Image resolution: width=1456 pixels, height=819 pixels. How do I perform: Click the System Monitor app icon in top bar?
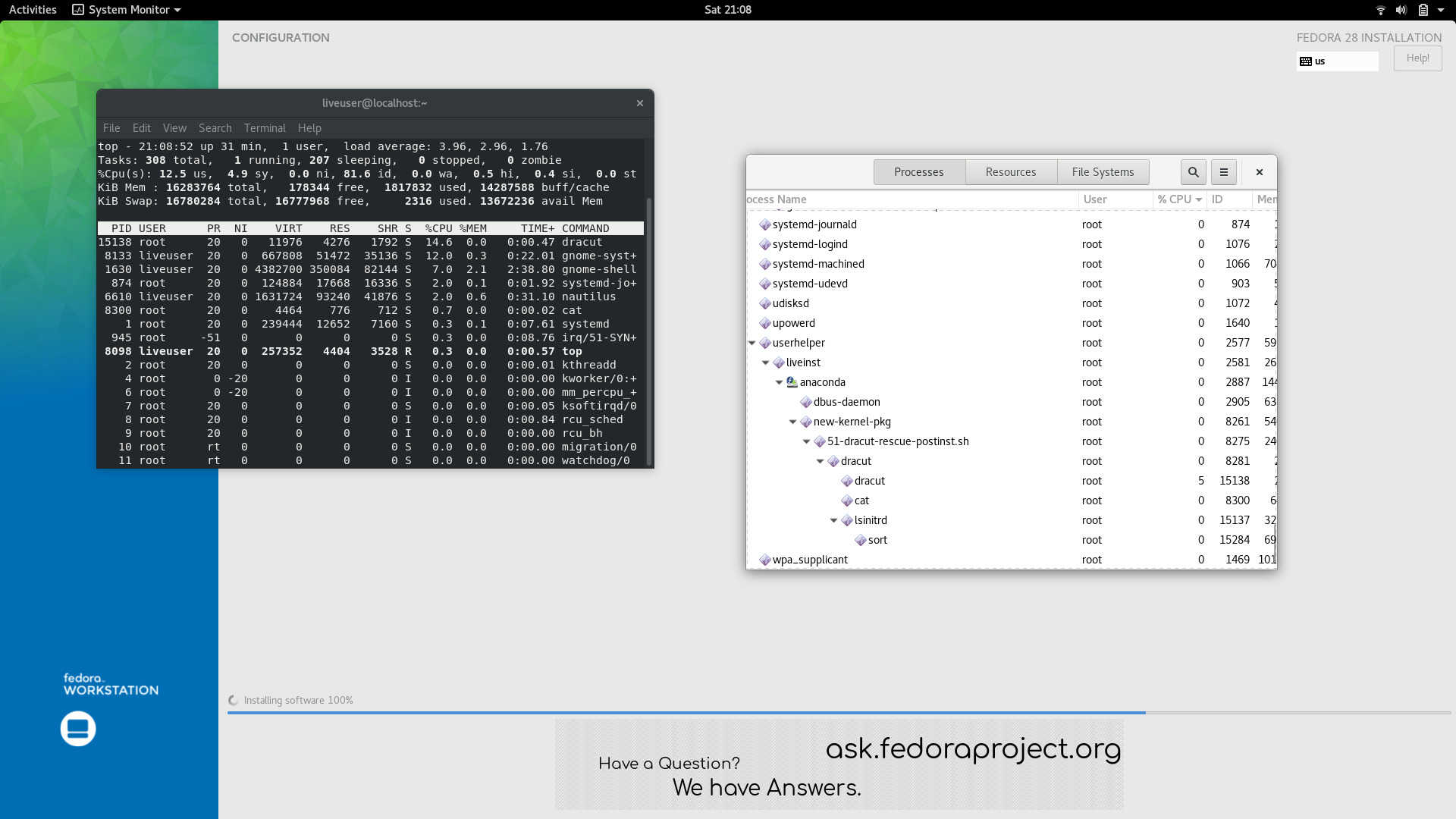(78, 10)
